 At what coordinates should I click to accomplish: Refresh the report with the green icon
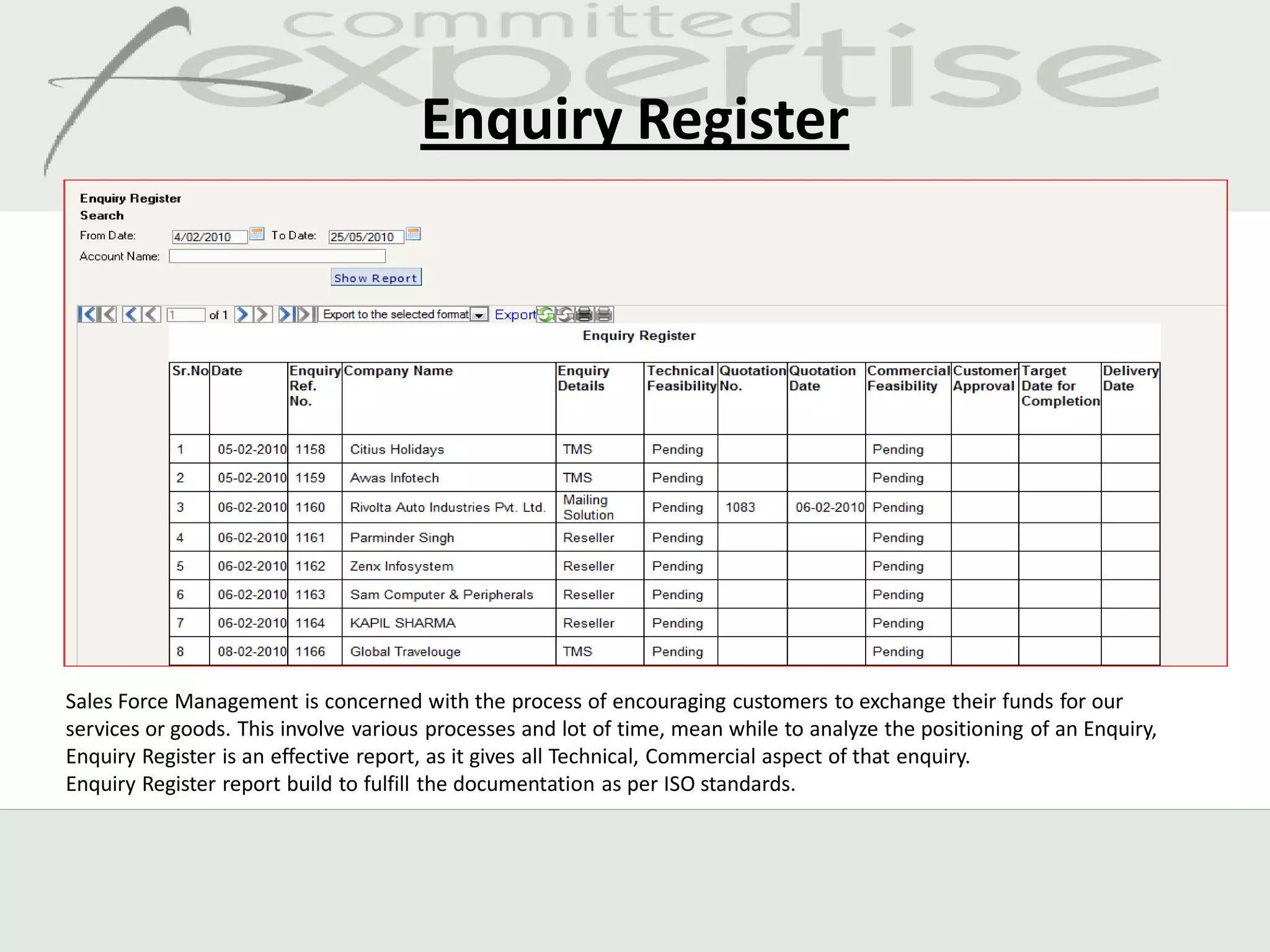(x=545, y=314)
